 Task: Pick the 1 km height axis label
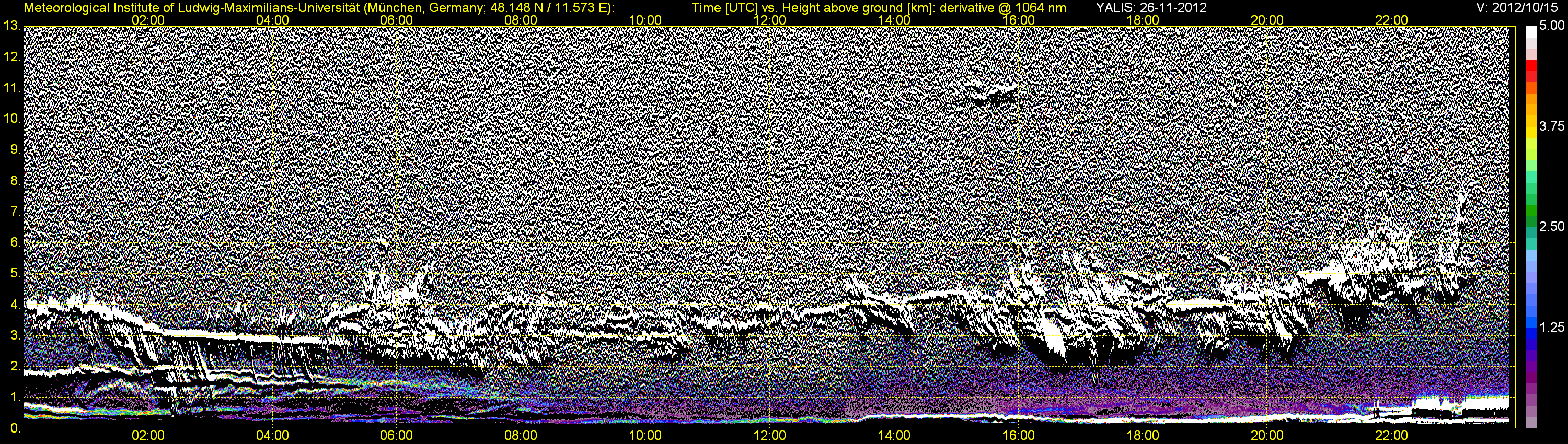[x=15, y=398]
